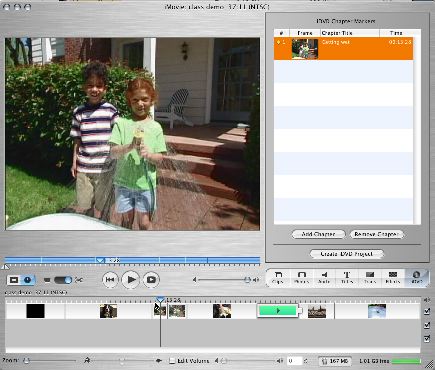435x370 pixels.
Task: Click the hare (faster) speed icon
Action: coord(87,360)
